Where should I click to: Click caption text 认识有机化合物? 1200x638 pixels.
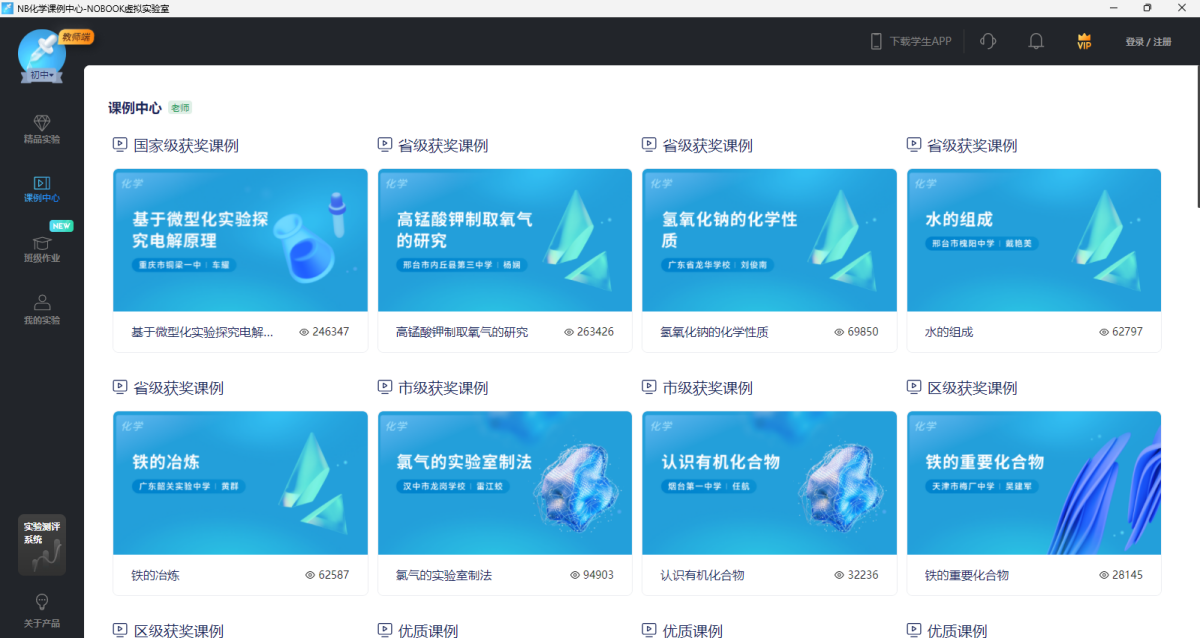tap(702, 575)
